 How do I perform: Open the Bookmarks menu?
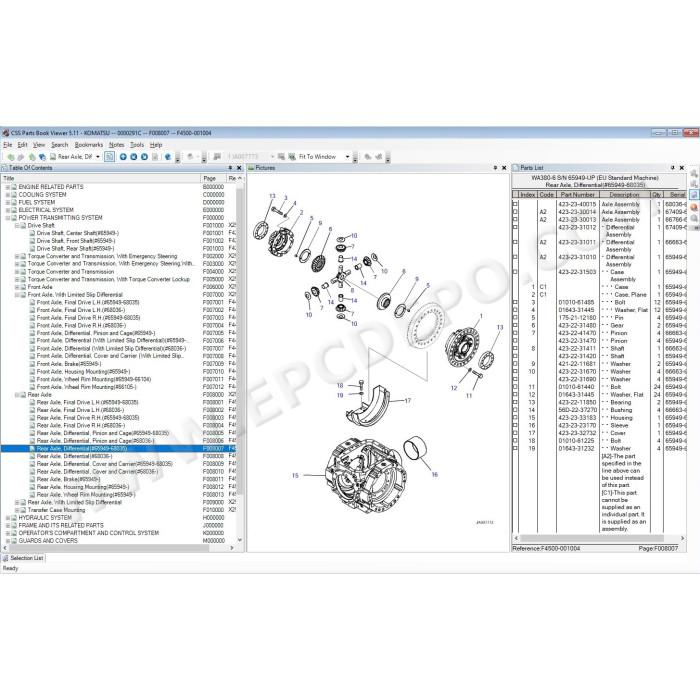89,145
